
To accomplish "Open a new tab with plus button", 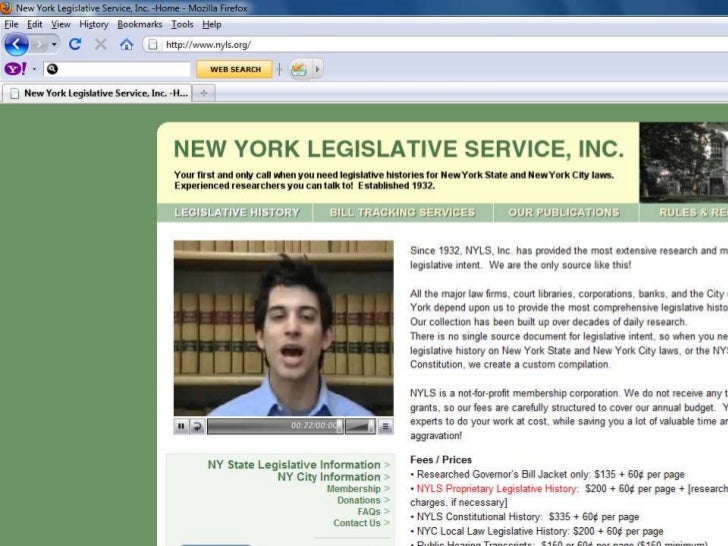I will [205, 93].
